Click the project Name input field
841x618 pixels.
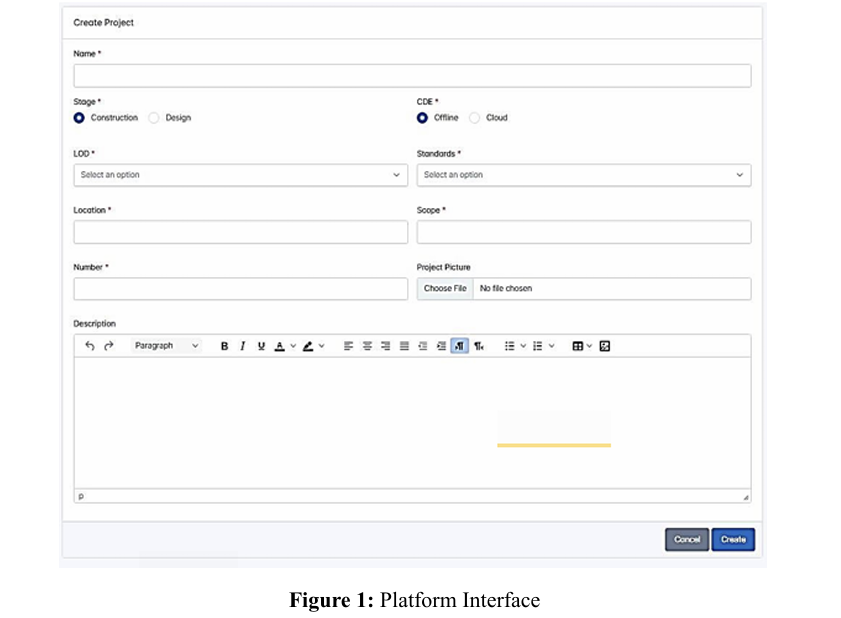click(x=412, y=76)
